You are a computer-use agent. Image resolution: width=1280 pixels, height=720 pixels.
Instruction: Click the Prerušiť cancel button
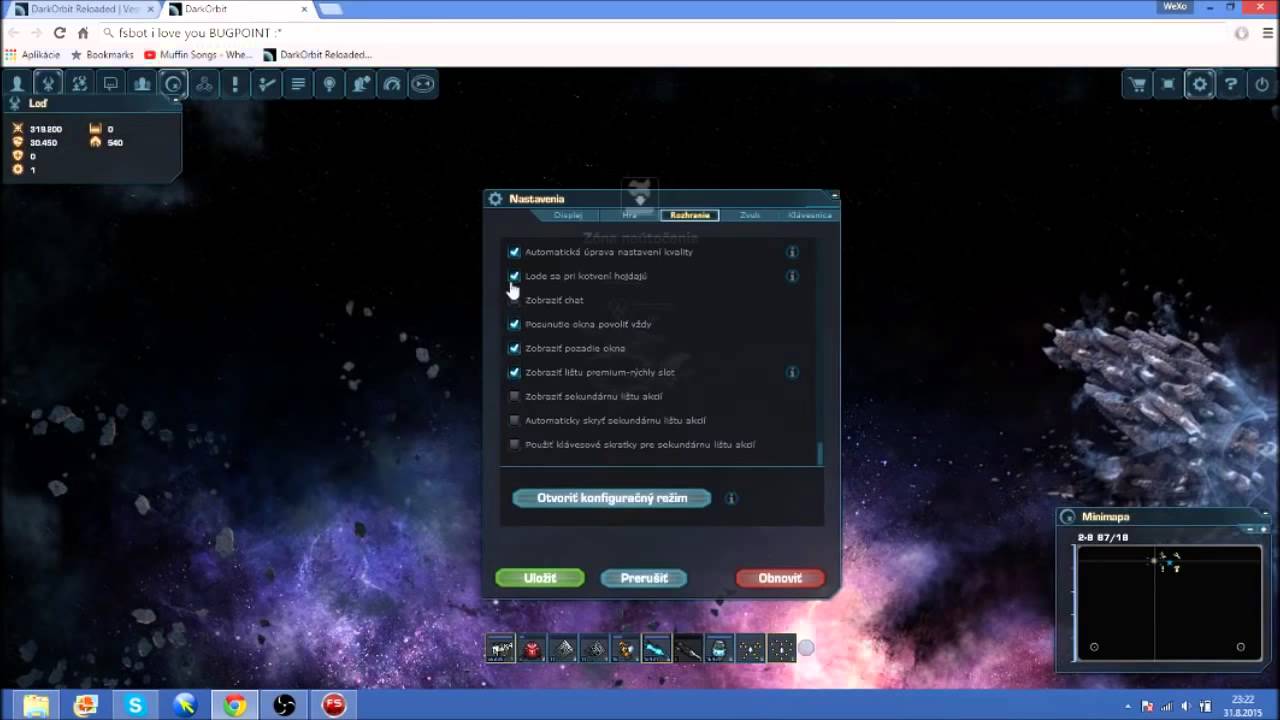point(644,578)
